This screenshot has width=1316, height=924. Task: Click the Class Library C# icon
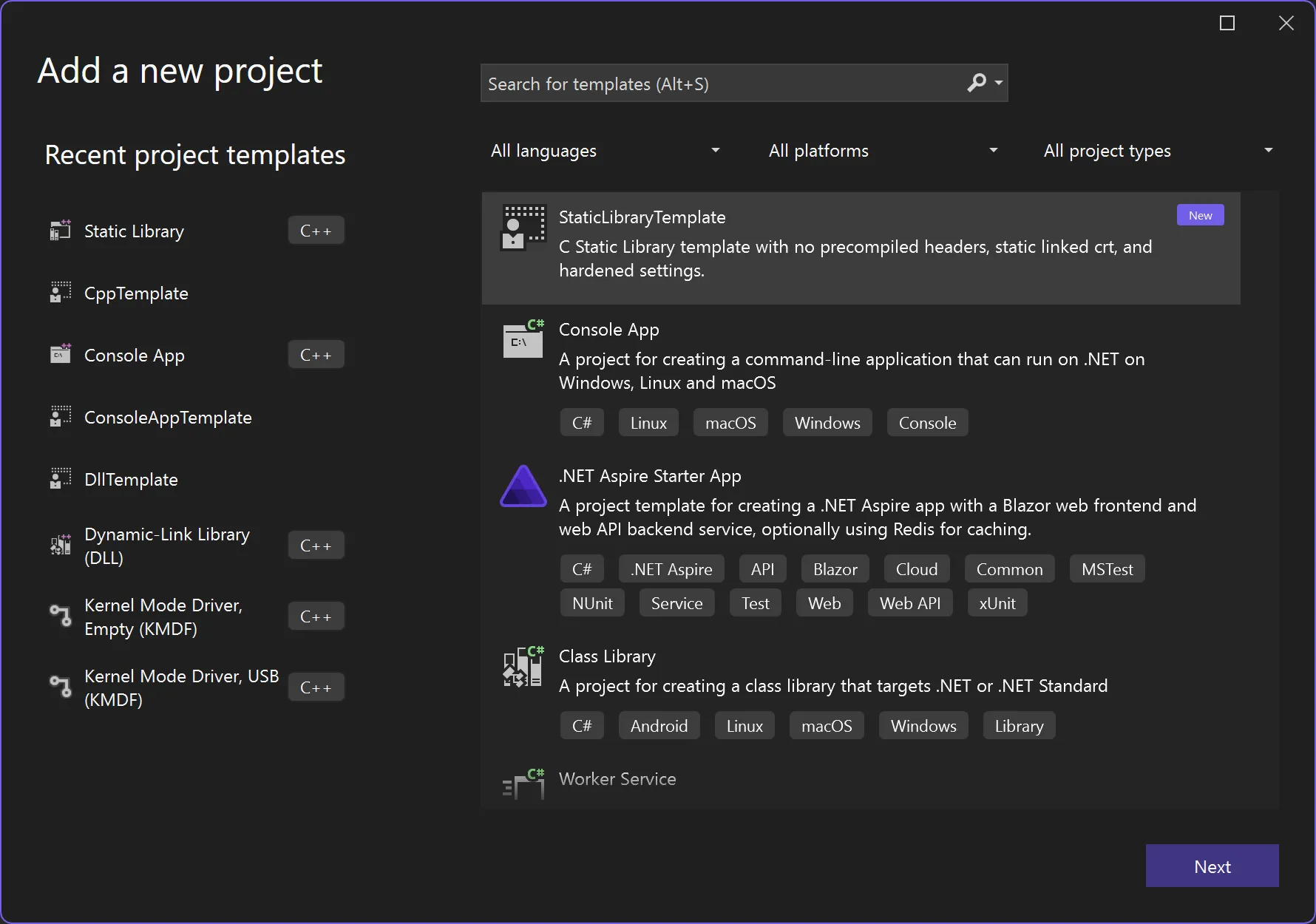click(x=523, y=666)
